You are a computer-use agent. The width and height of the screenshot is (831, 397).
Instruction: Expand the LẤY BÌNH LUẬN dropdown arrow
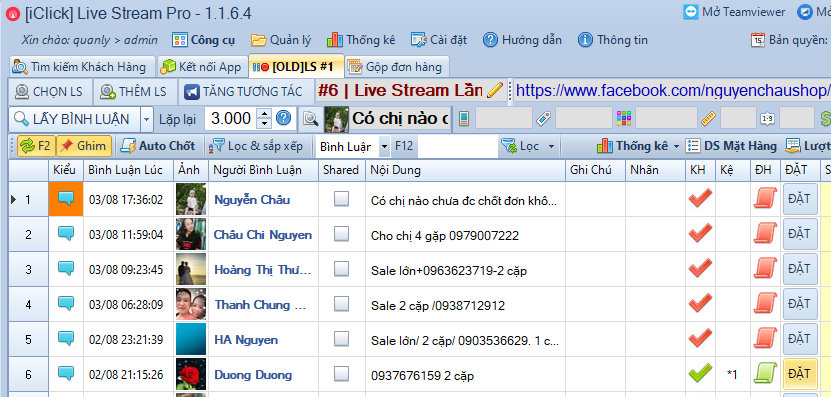point(146,119)
